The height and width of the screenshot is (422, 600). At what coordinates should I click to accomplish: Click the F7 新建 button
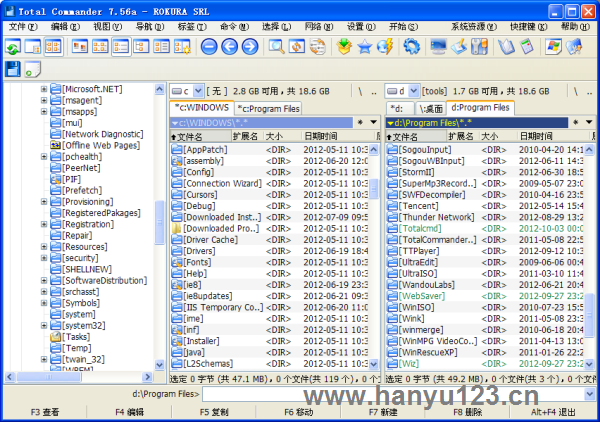[x=383, y=412]
